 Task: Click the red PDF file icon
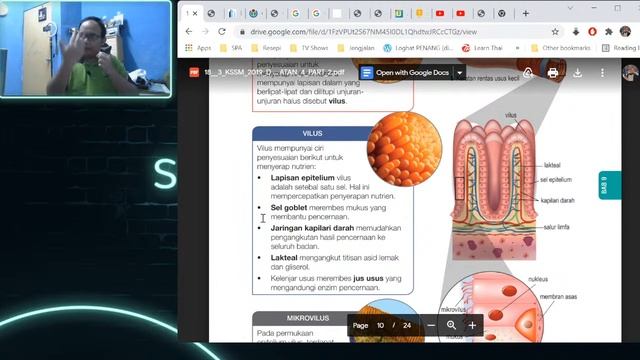[x=194, y=72]
